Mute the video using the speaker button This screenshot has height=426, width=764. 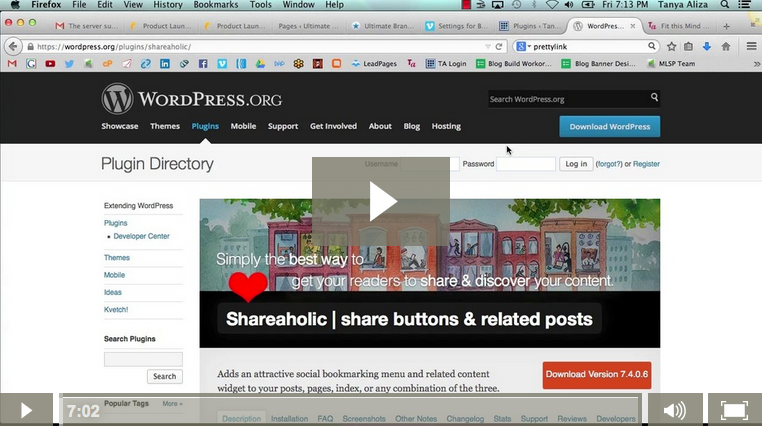(675, 410)
